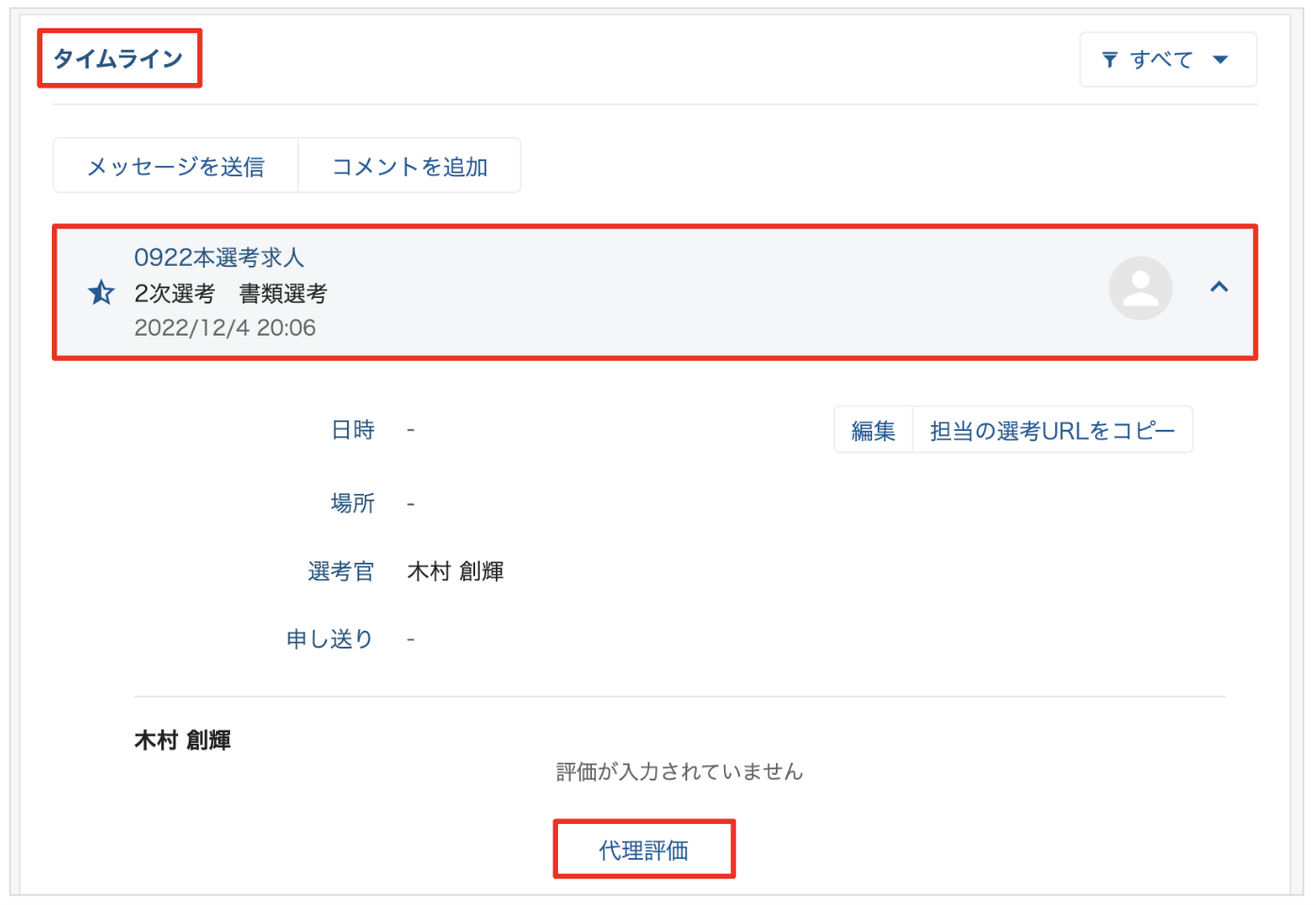Switch to メッセージを送信 tab
This screenshot has height=905, width=1316.
pyautogui.click(x=176, y=167)
